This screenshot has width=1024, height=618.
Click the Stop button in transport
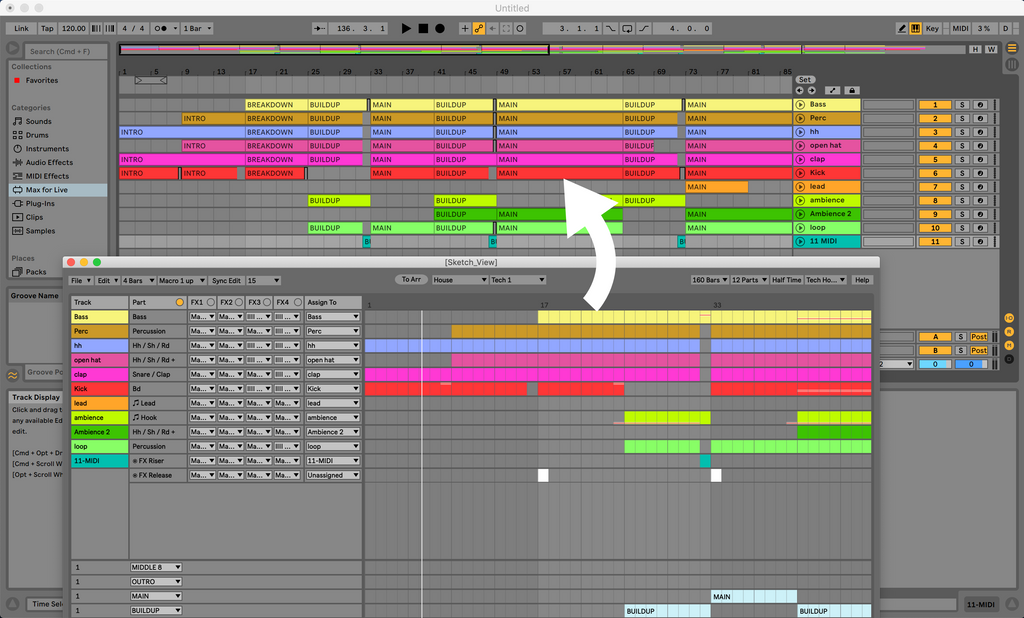[x=423, y=28]
